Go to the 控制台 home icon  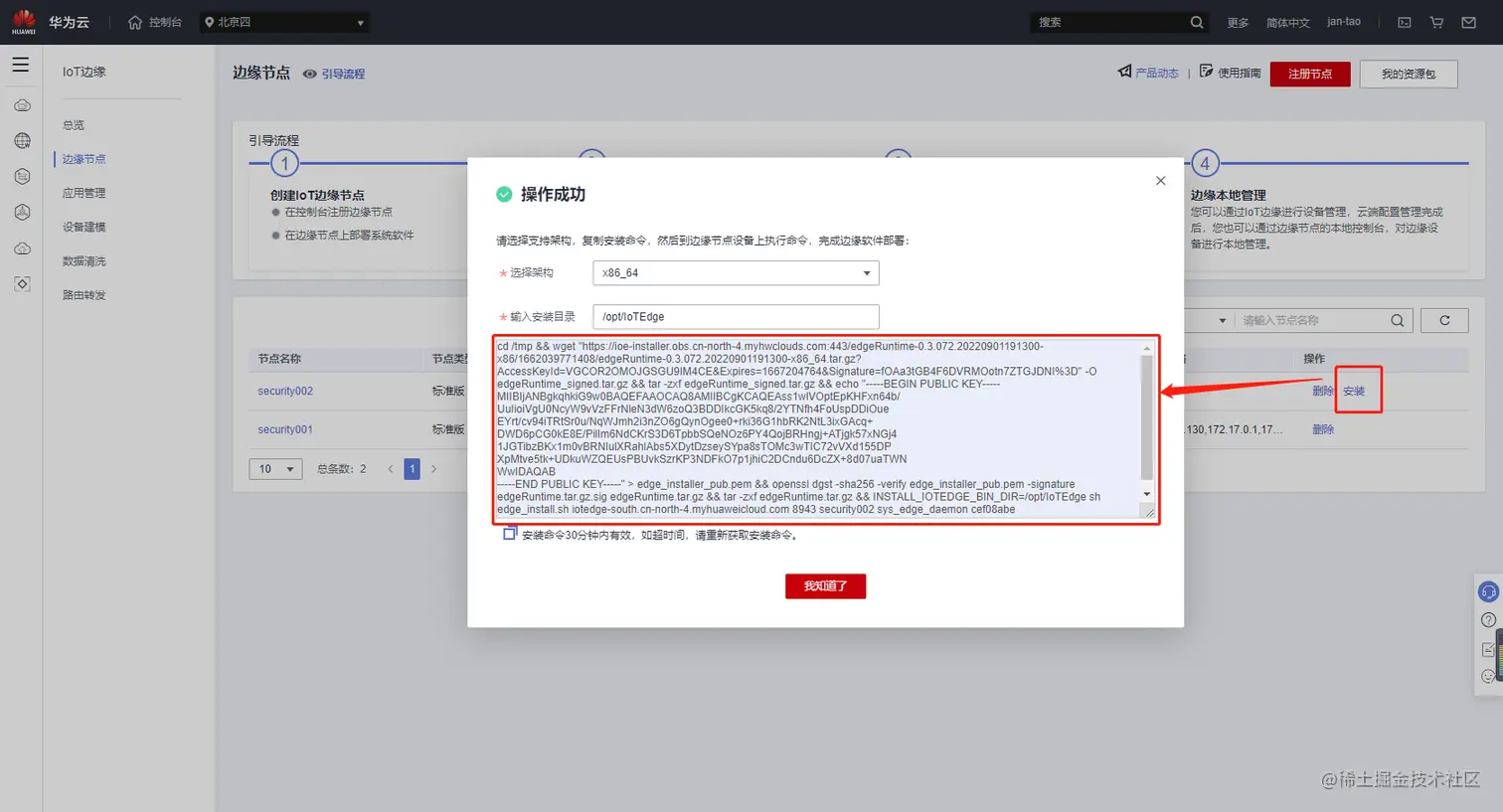tap(135, 22)
